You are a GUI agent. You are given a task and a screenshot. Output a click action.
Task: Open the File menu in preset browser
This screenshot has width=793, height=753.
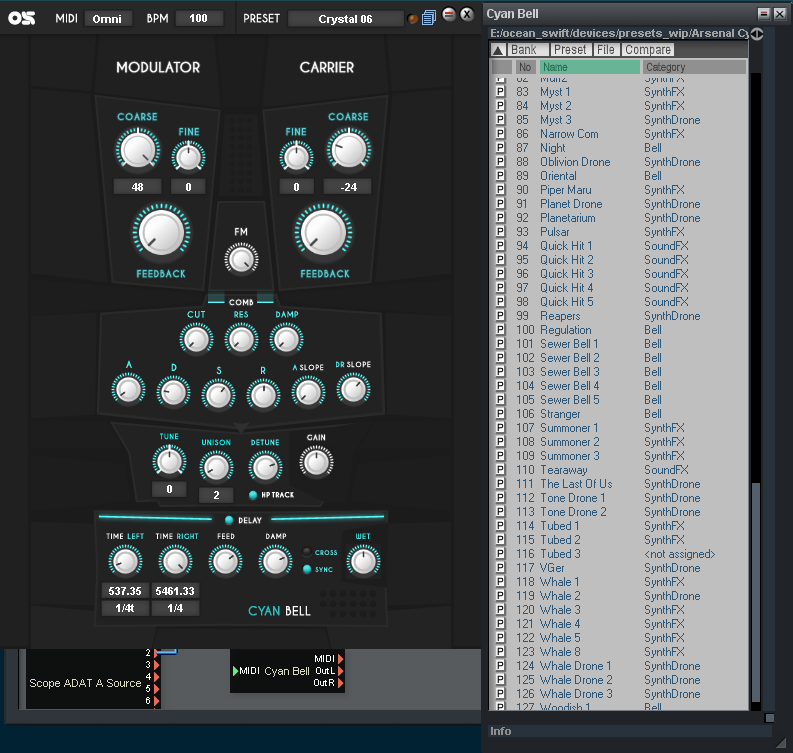pyautogui.click(x=605, y=49)
